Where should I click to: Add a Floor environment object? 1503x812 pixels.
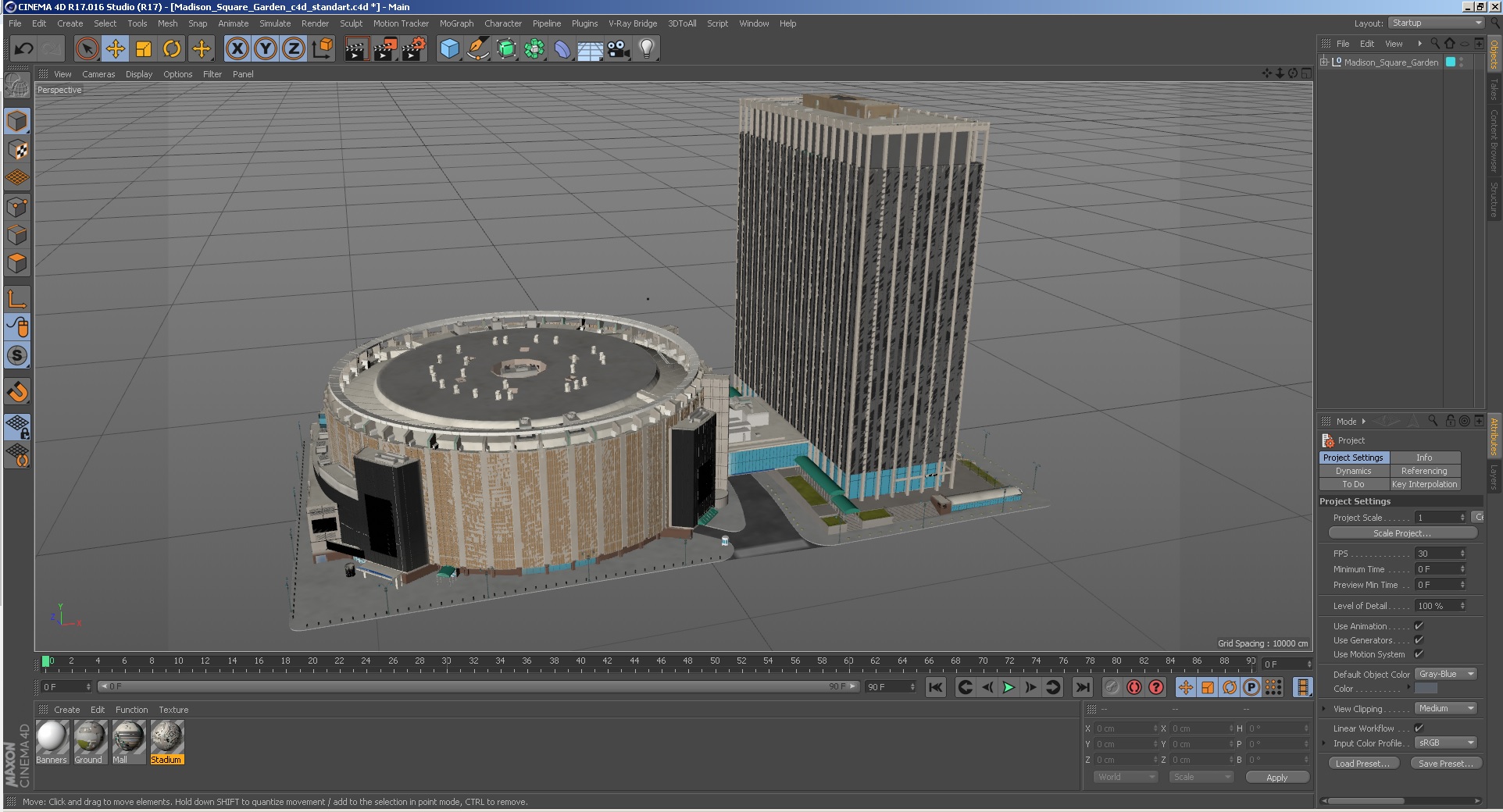pos(591,49)
